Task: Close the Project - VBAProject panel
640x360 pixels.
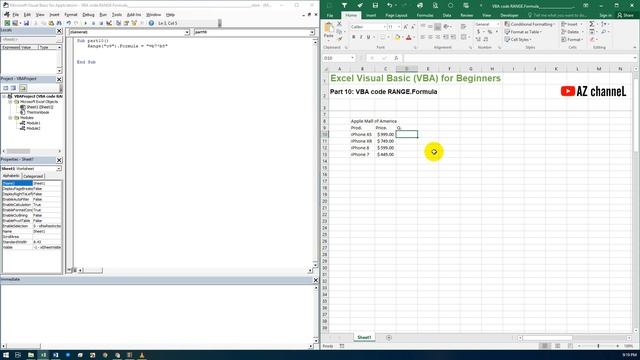Action: coord(59,79)
